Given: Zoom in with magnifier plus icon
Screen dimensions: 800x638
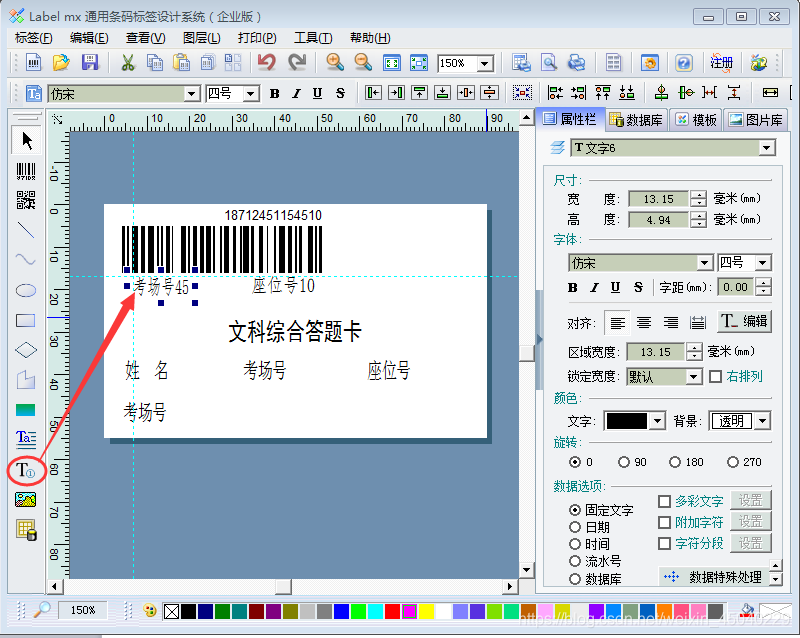Looking at the screenshot, I should tap(335, 63).
